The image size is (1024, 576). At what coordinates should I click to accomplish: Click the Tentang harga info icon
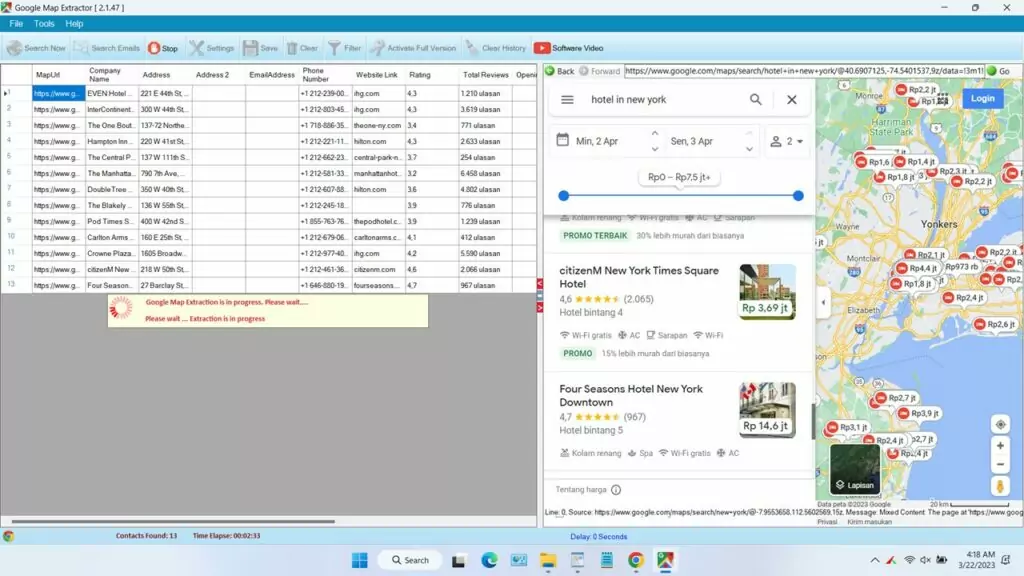(x=616, y=490)
